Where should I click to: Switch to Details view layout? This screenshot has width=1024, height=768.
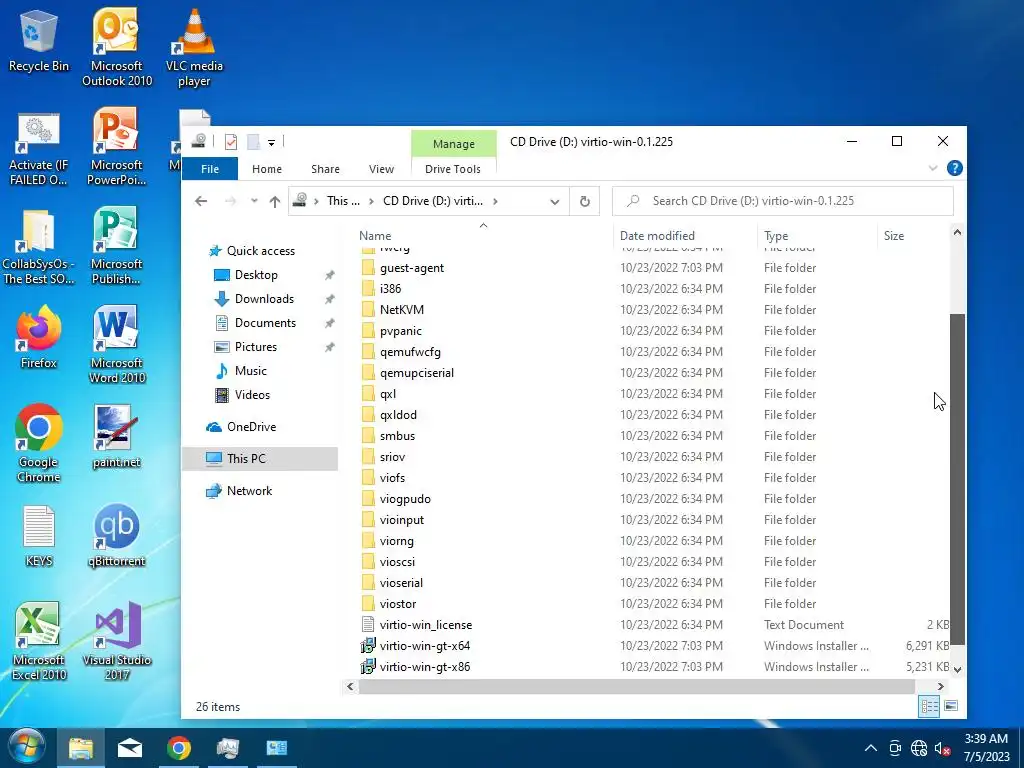click(x=929, y=706)
